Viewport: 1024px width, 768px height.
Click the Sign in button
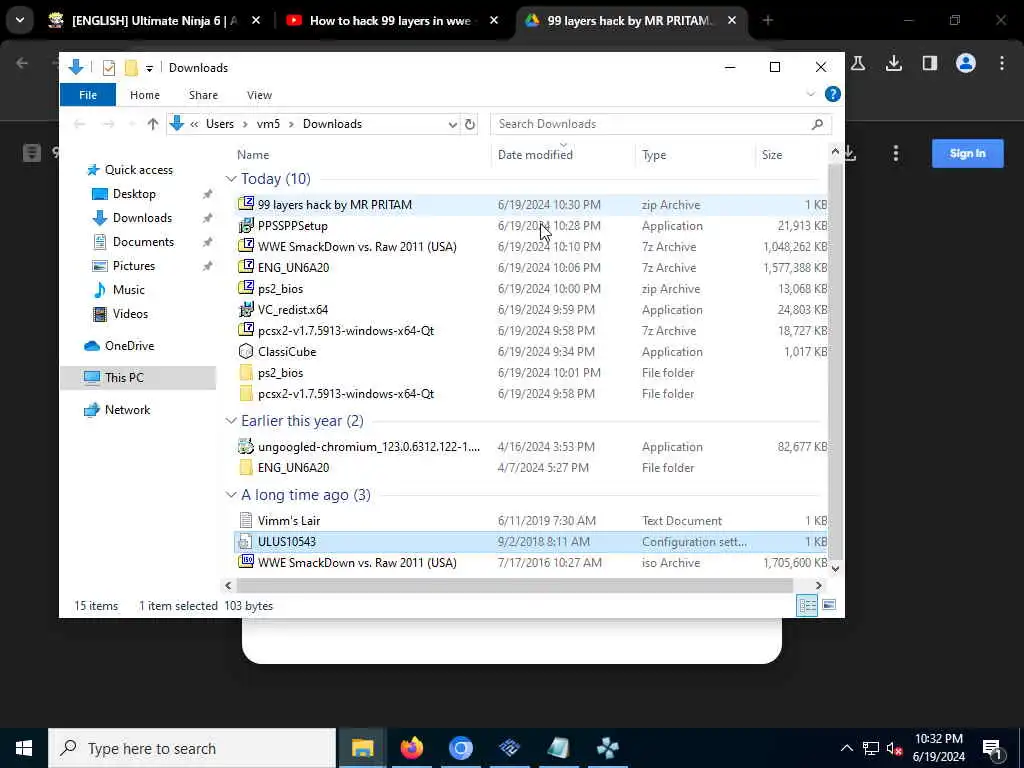click(x=967, y=153)
